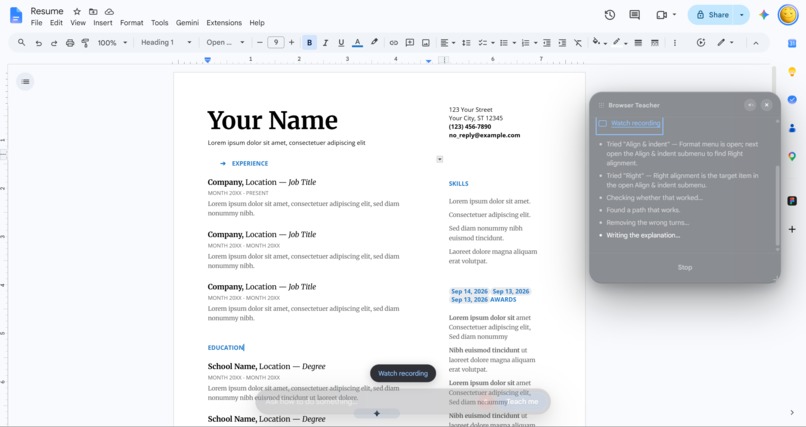Click the insert image toolbar icon
Viewport: 806px width, 427px height.
click(426, 43)
